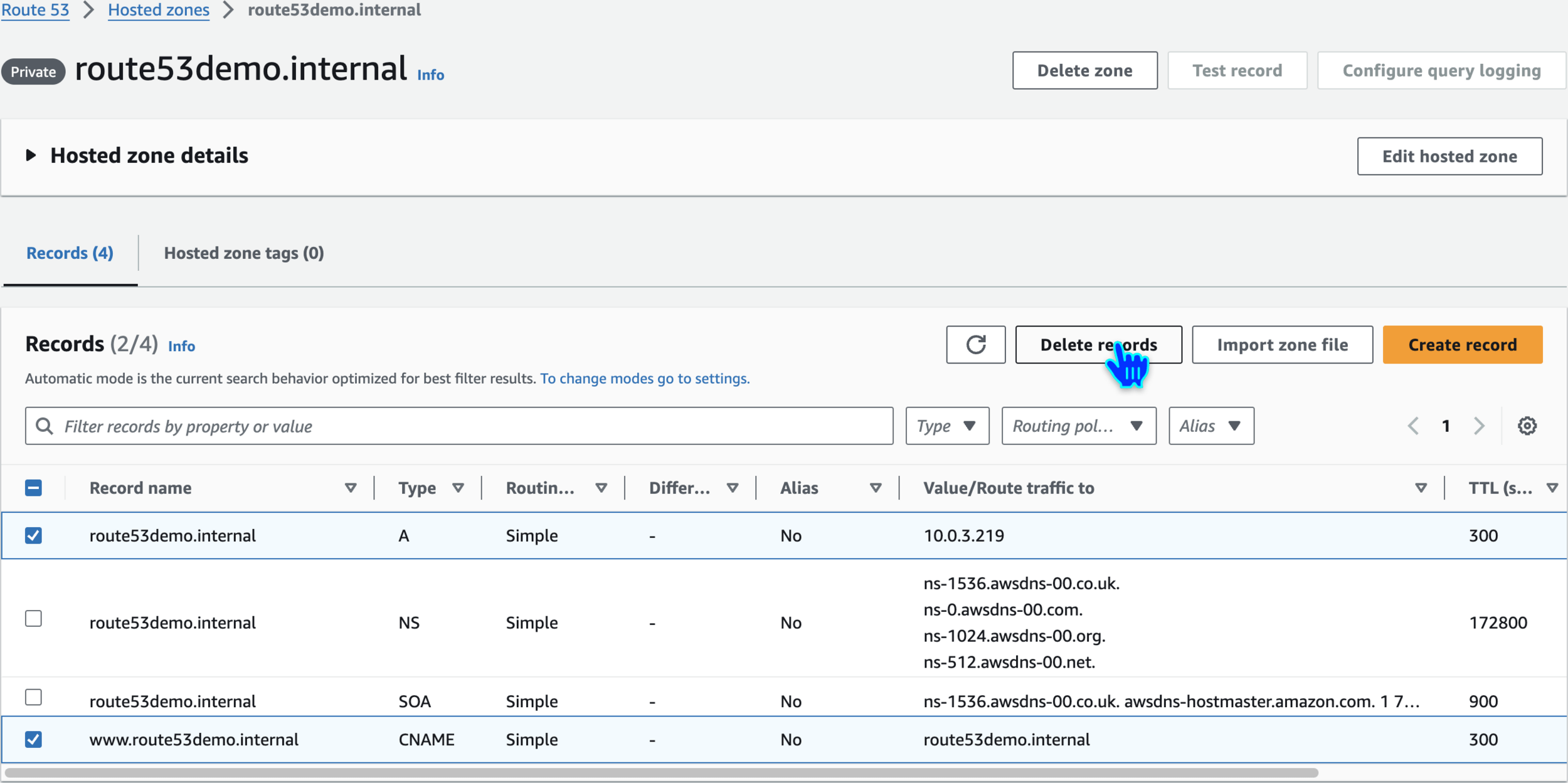Expand Hosted zone details section
Viewport: 1568px width, 783px height.
click(x=31, y=155)
